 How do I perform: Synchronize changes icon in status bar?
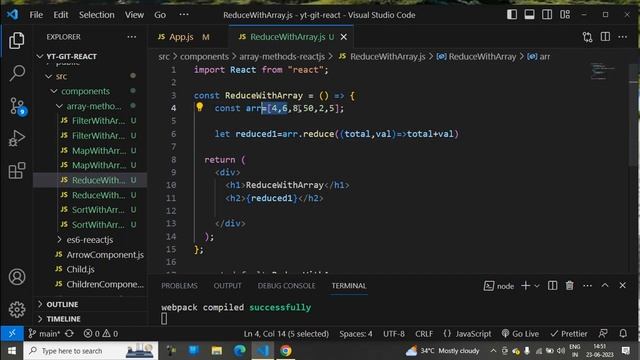69,333
